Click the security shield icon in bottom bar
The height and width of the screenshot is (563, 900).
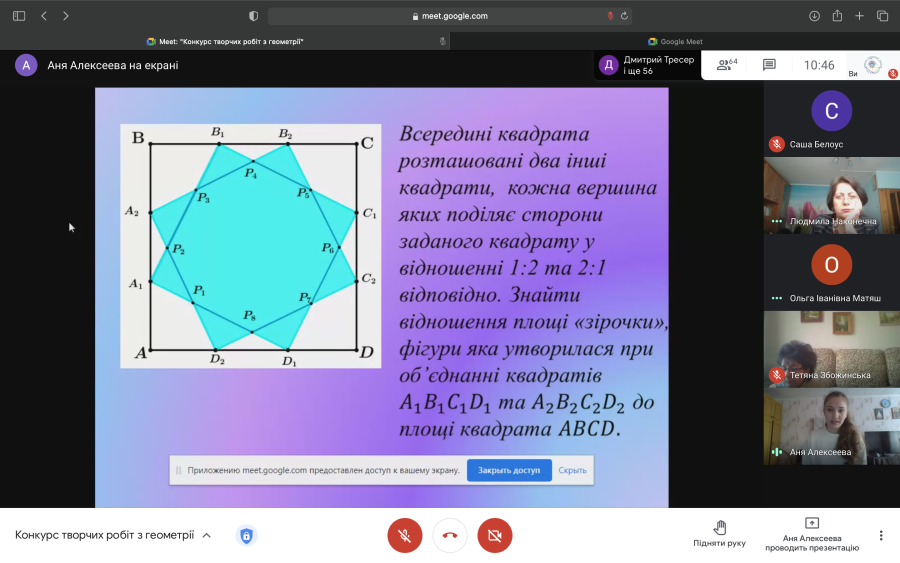pyautogui.click(x=246, y=535)
